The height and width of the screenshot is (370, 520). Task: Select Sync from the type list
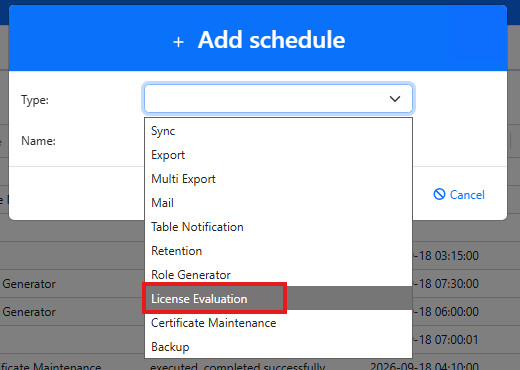click(278, 131)
